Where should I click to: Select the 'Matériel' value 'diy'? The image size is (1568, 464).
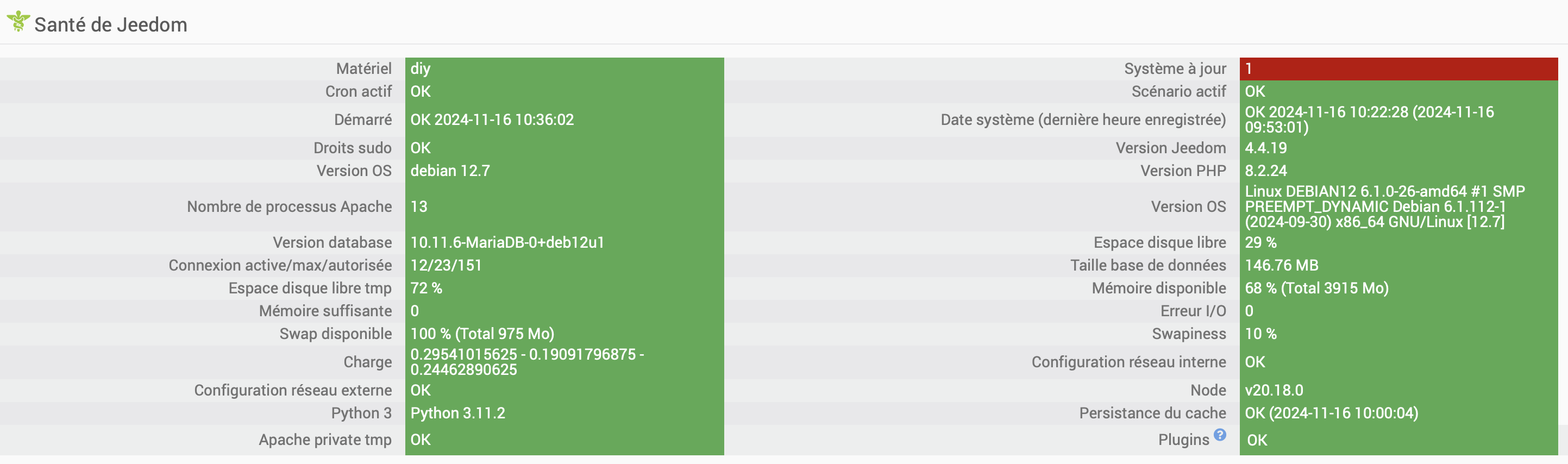tap(421, 69)
